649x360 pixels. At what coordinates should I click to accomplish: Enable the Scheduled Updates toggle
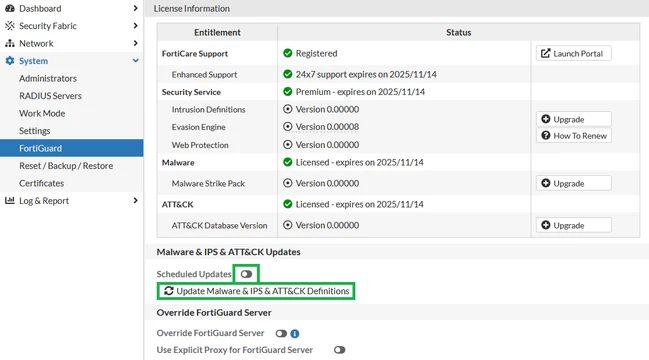(x=246, y=274)
